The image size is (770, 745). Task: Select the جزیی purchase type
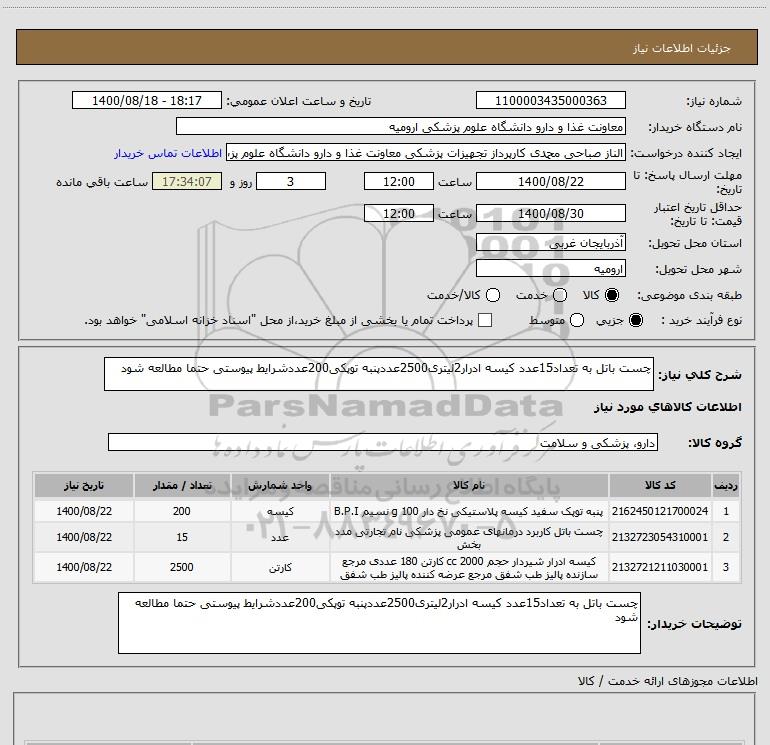[x=638, y=320]
